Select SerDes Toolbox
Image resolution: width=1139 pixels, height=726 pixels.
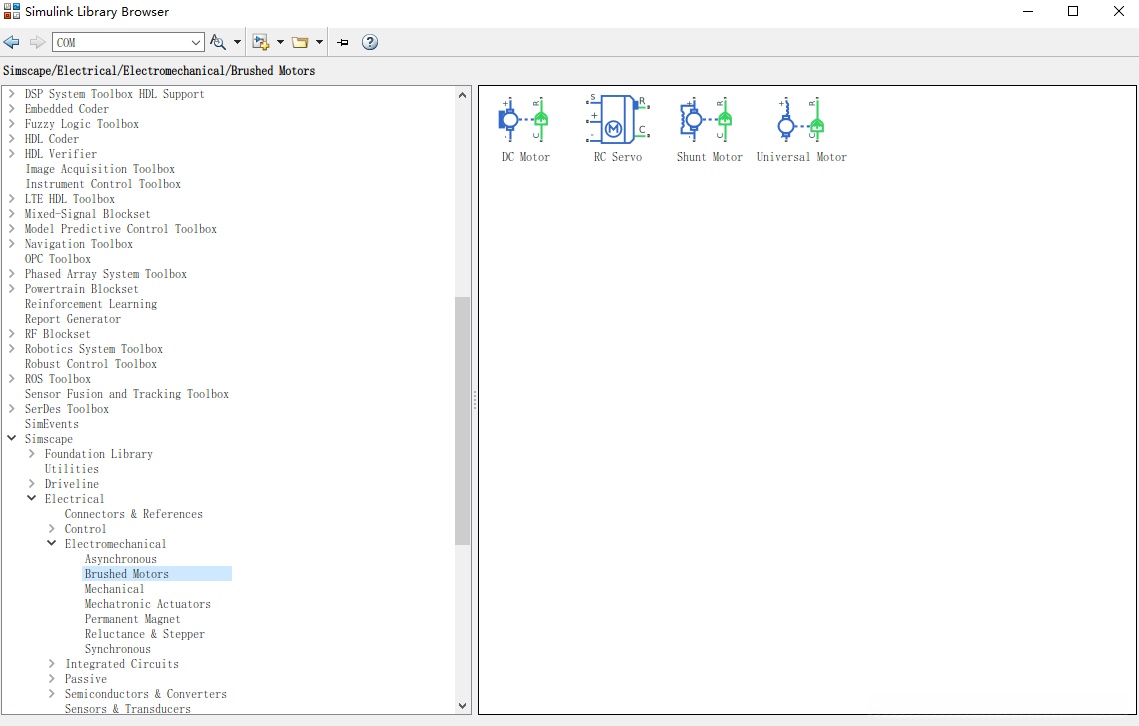(x=67, y=408)
